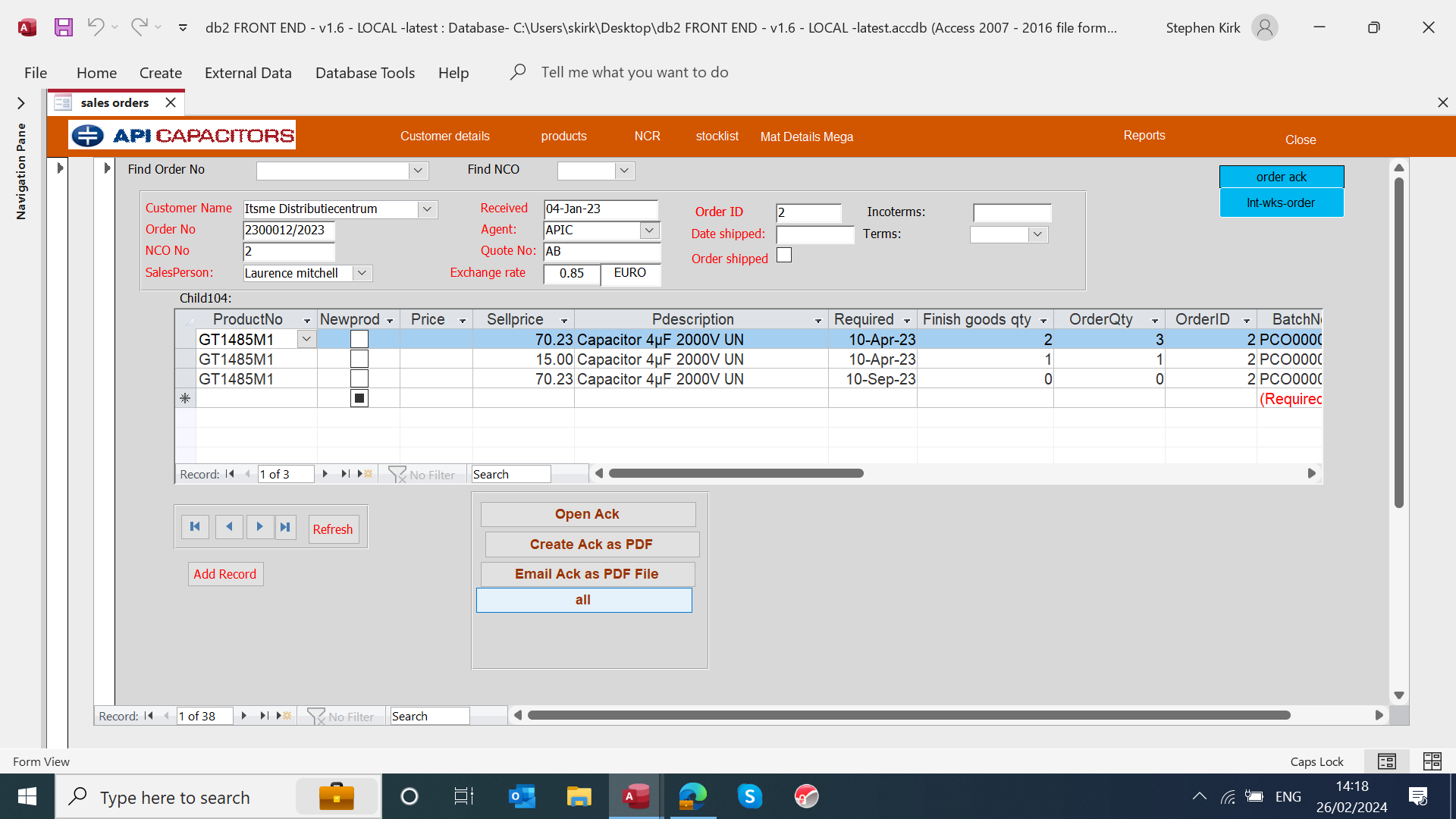1456x819 pixels.
Task: Go to first record using blue navigation button
Action: click(195, 527)
